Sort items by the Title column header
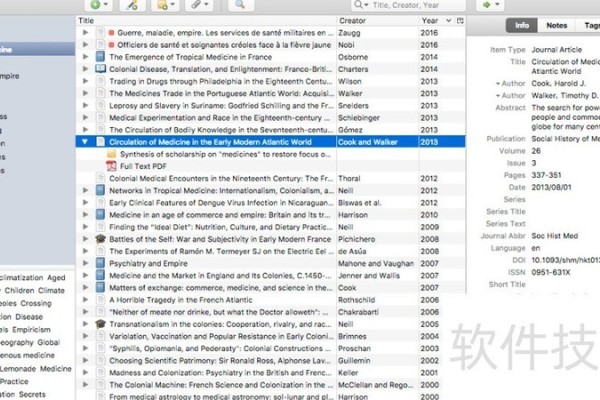 click(x=207, y=21)
